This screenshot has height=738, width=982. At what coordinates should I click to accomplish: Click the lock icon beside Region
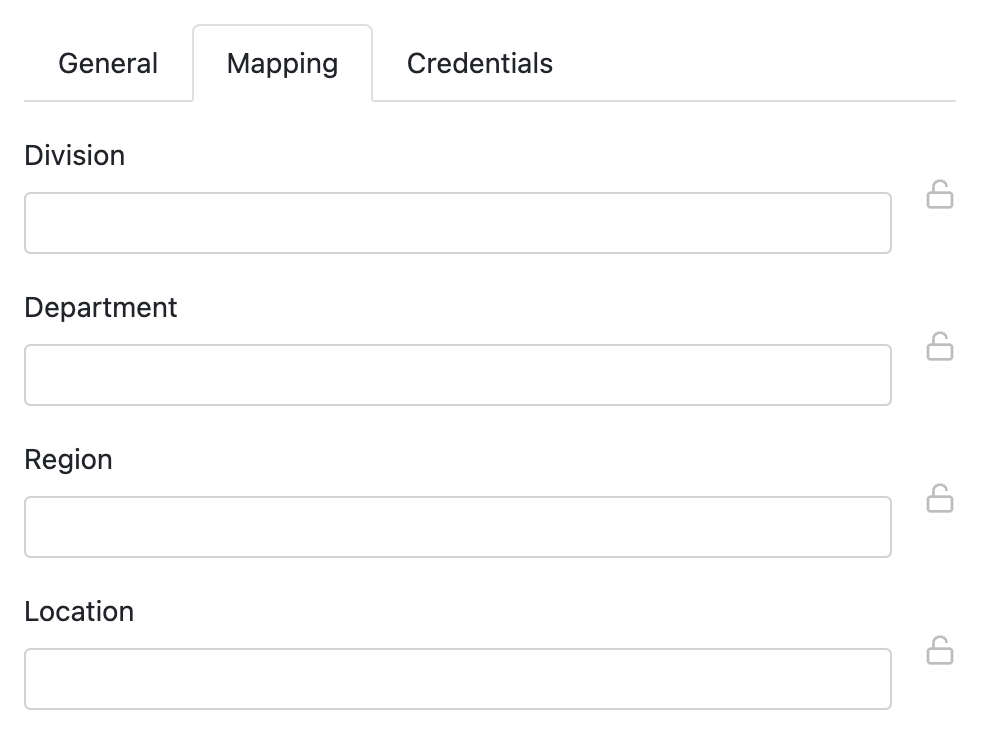(x=939, y=499)
